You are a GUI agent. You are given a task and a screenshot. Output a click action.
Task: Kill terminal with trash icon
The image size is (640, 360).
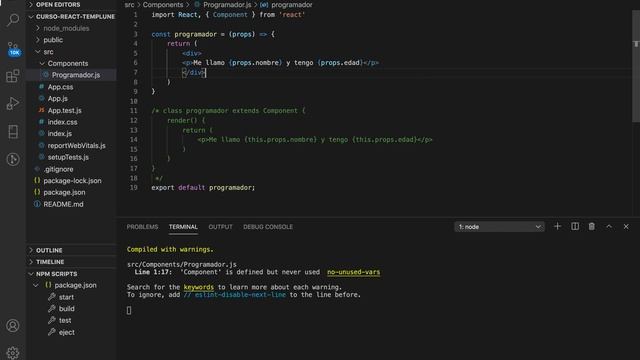(591, 227)
